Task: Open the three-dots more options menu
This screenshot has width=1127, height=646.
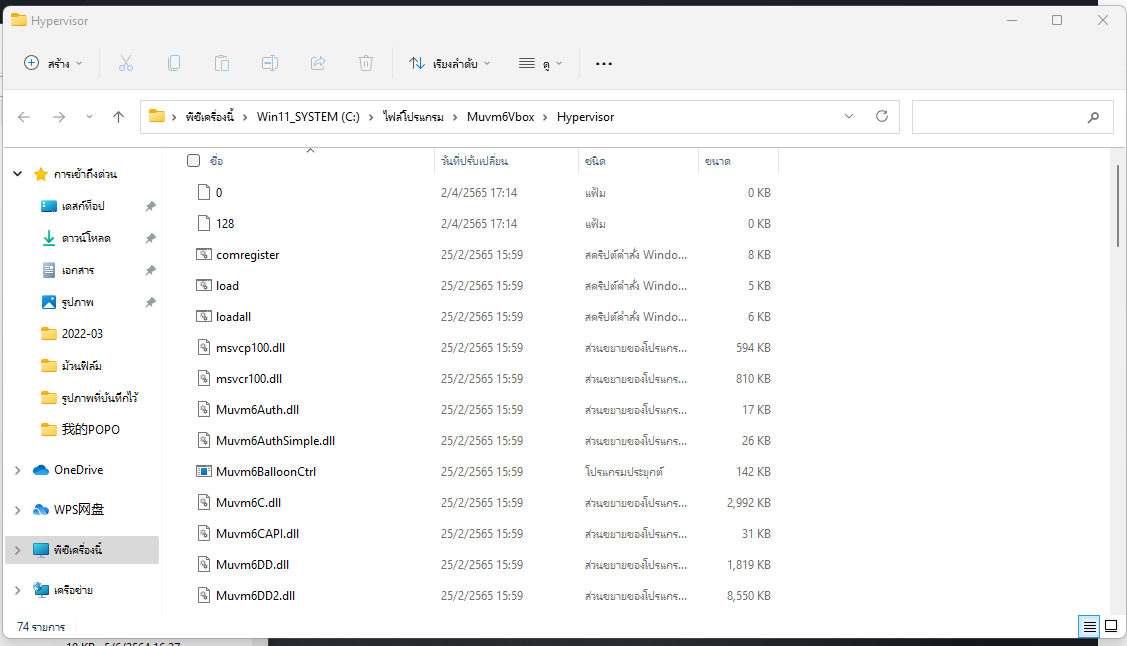Action: (x=604, y=63)
